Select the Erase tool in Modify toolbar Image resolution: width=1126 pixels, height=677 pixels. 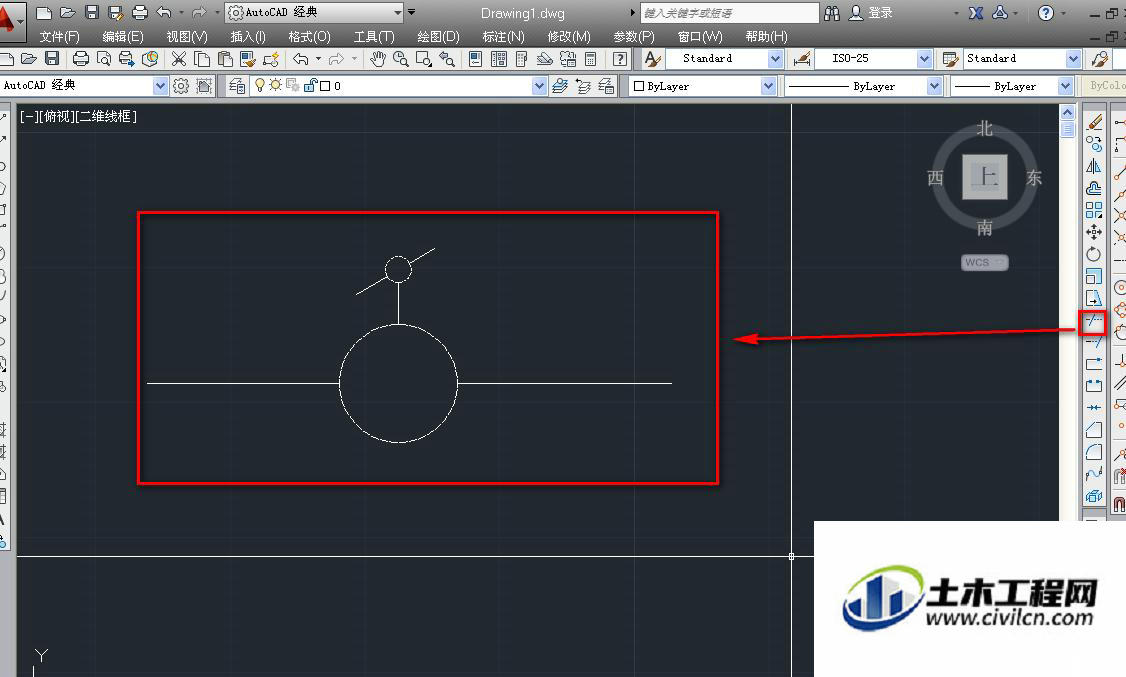[1094, 123]
